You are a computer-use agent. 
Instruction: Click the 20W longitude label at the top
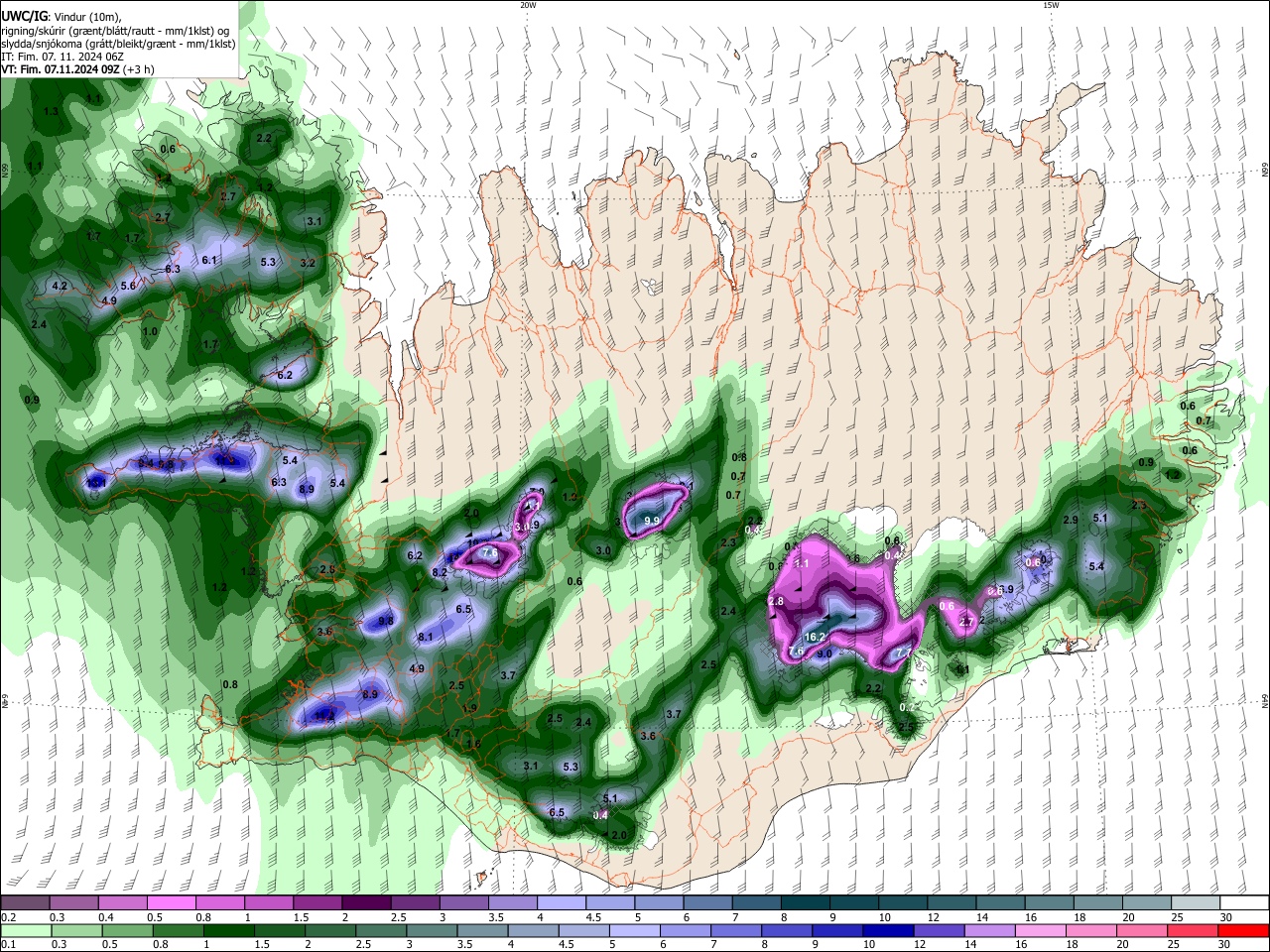pyautogui.click(x=528, y=5)
